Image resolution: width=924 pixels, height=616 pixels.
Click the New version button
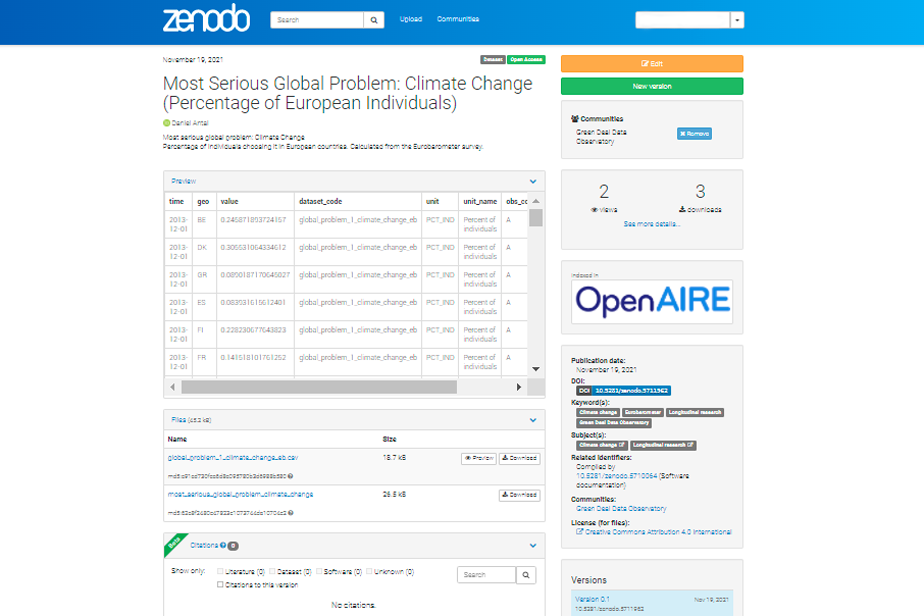click(651, 86)
